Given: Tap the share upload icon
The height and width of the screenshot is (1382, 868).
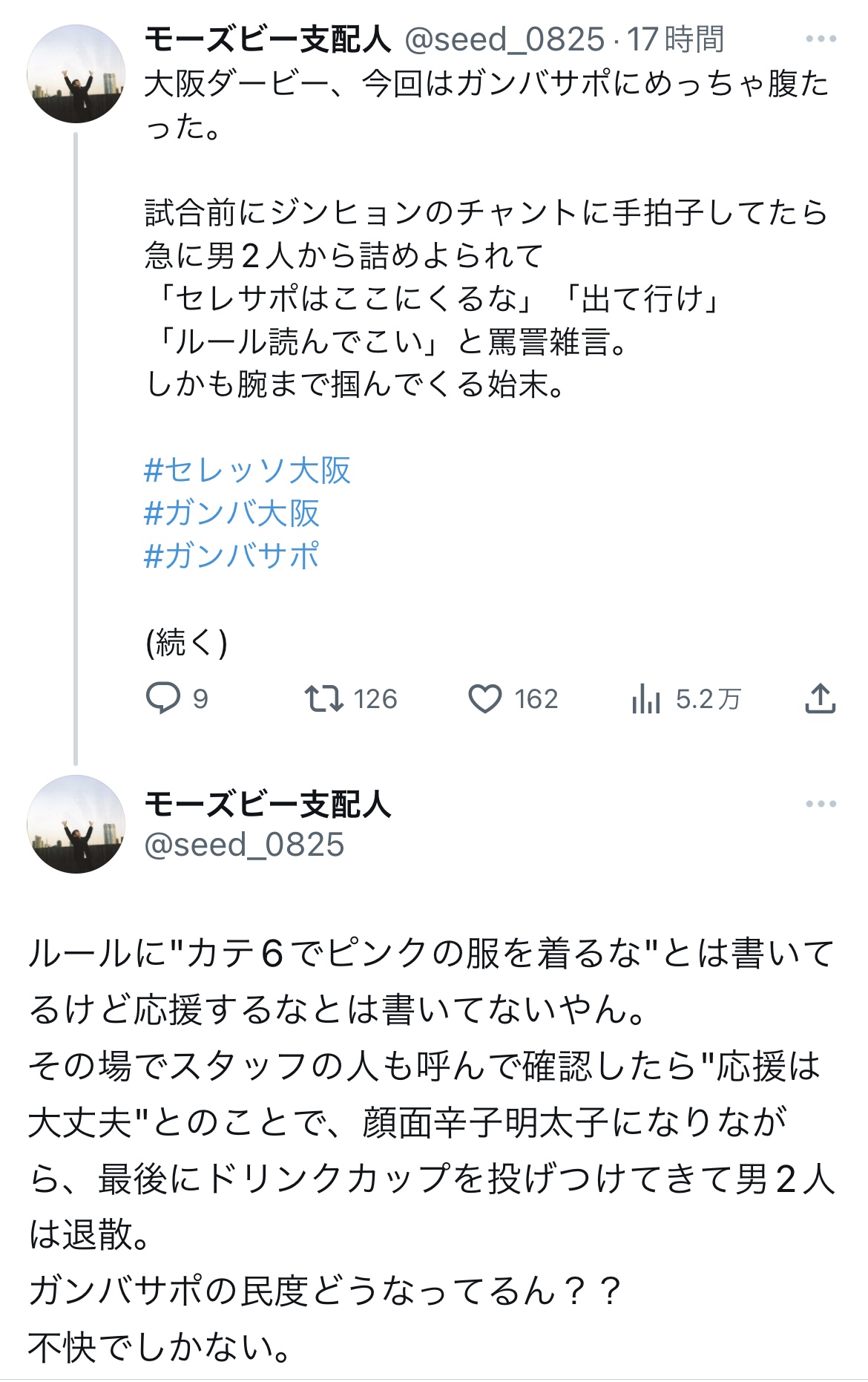Looking at the screenshot, I should [820, 698].
